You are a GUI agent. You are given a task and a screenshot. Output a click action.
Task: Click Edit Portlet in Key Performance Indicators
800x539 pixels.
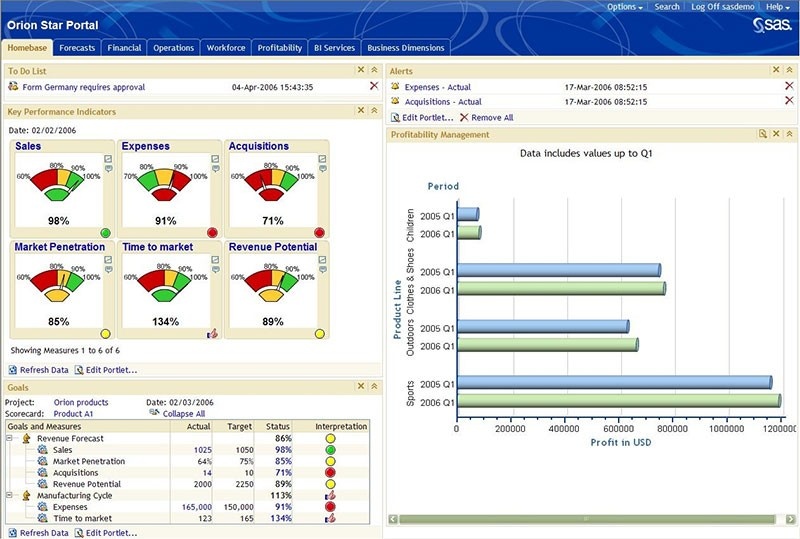106,370
